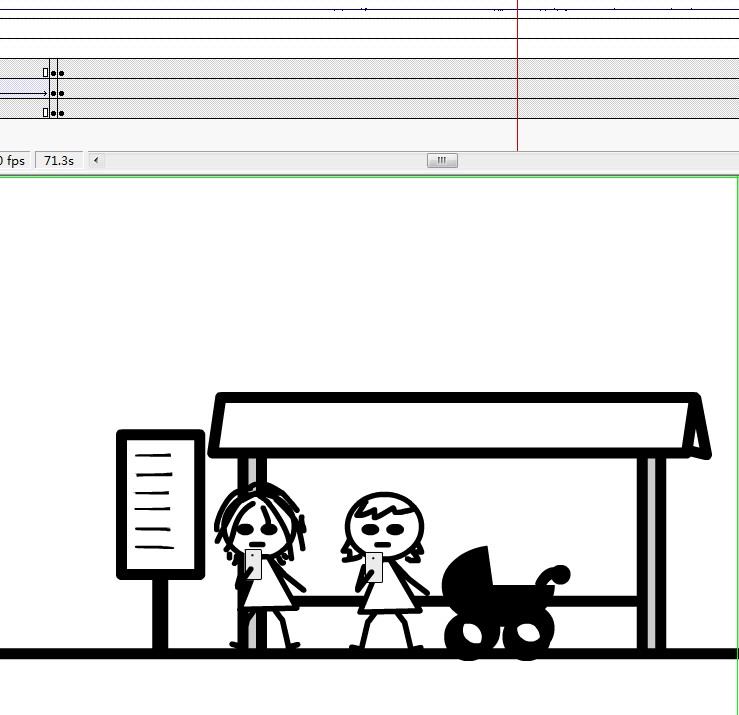Select the shelter's gray pillar beside the stroller
This screenshot has height=715, width=739.
651,552
